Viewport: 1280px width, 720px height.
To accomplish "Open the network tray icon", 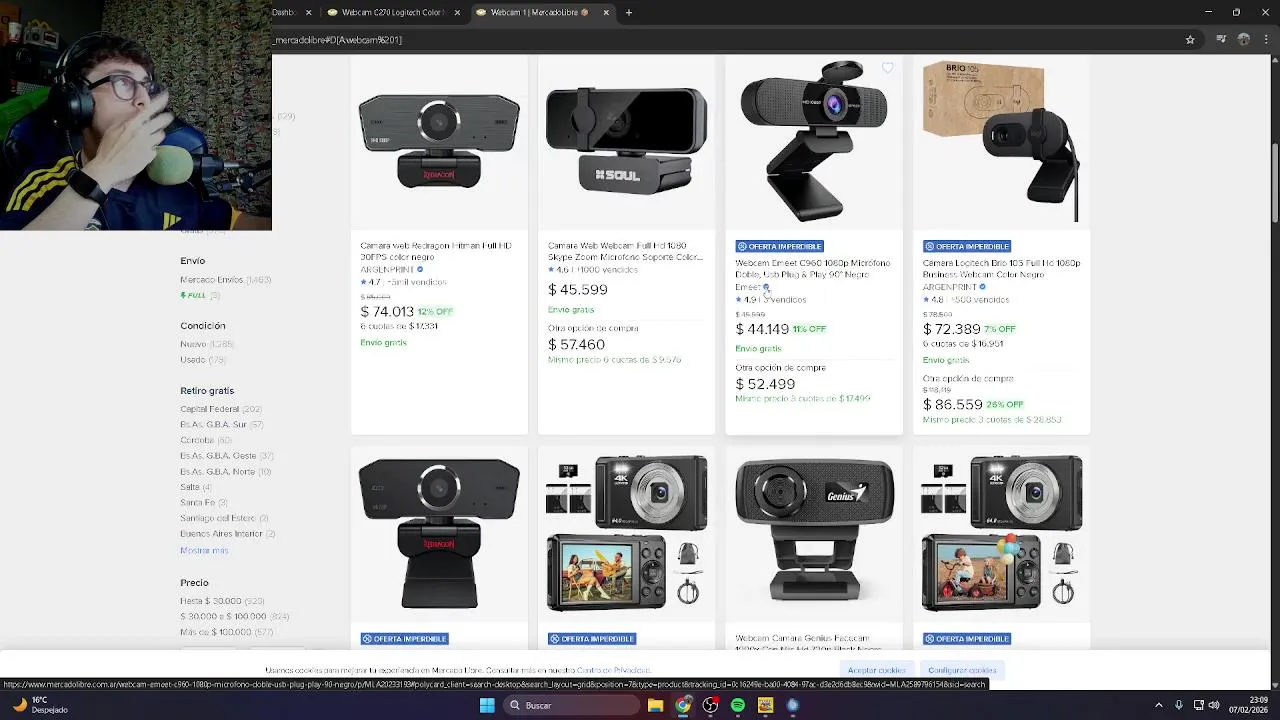I will [1199, 706].
